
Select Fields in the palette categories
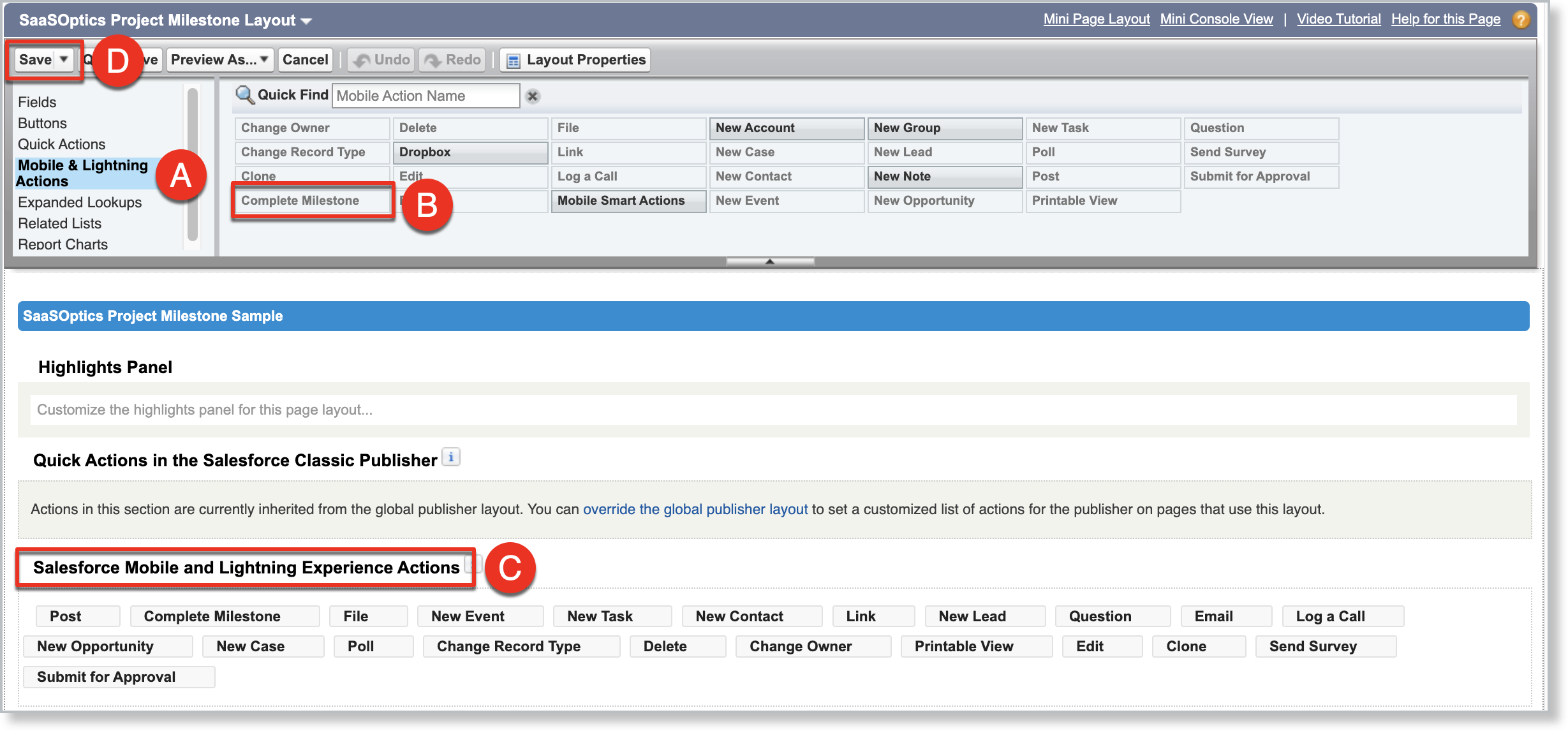tap(37, 102)
